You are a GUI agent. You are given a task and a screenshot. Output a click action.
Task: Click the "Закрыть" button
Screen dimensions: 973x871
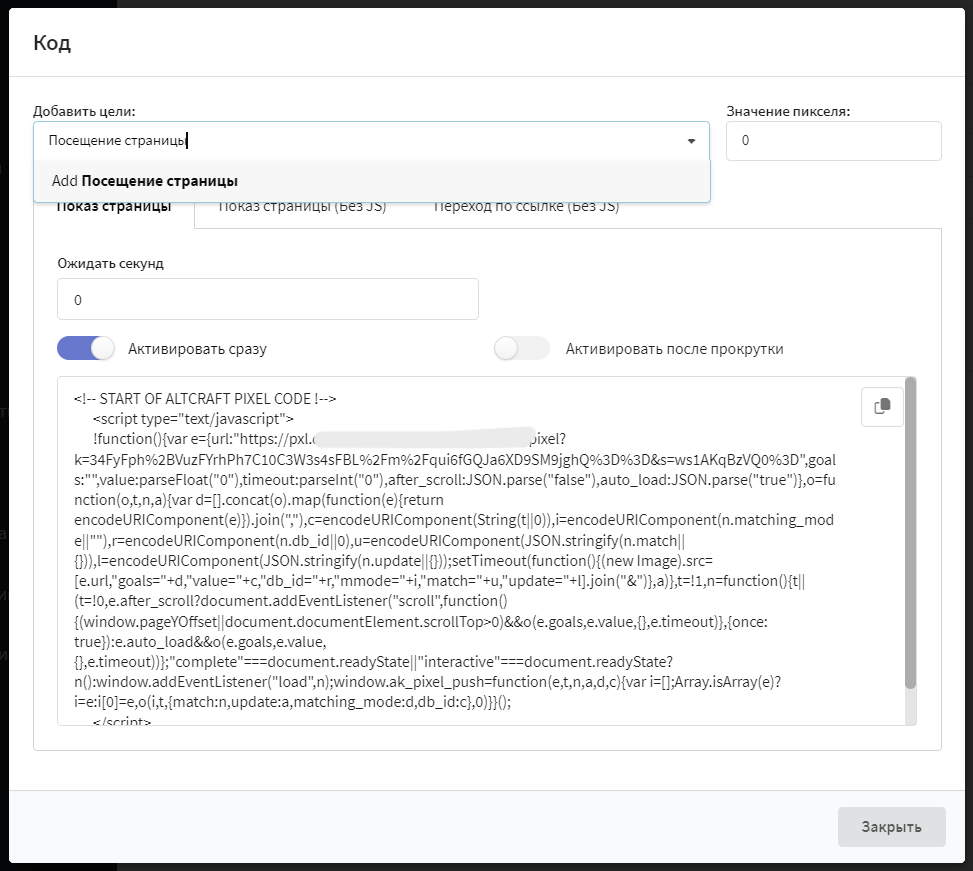coord(891,826)
